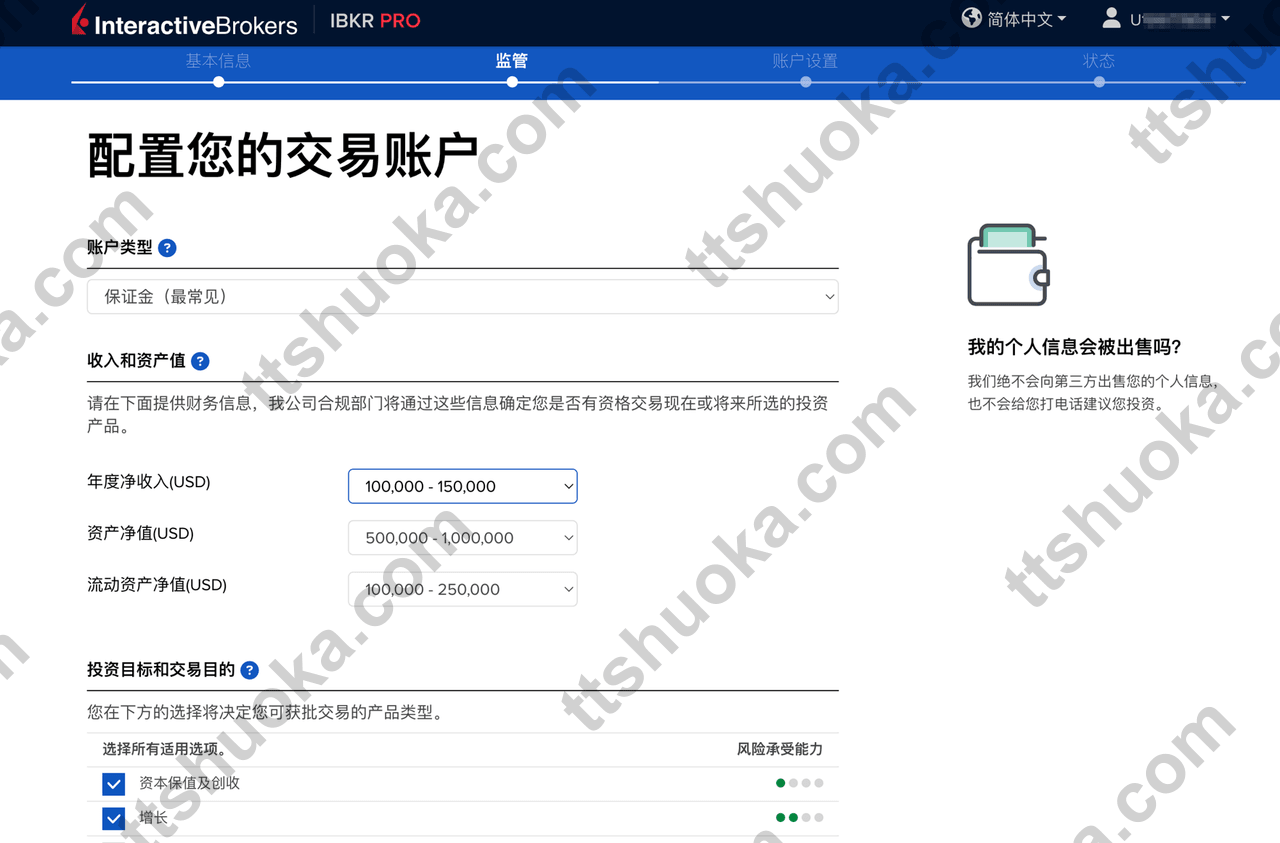The image size is (1280, 843).
Task: Click progress dot under 基本信息
Action: coord(219,82)
